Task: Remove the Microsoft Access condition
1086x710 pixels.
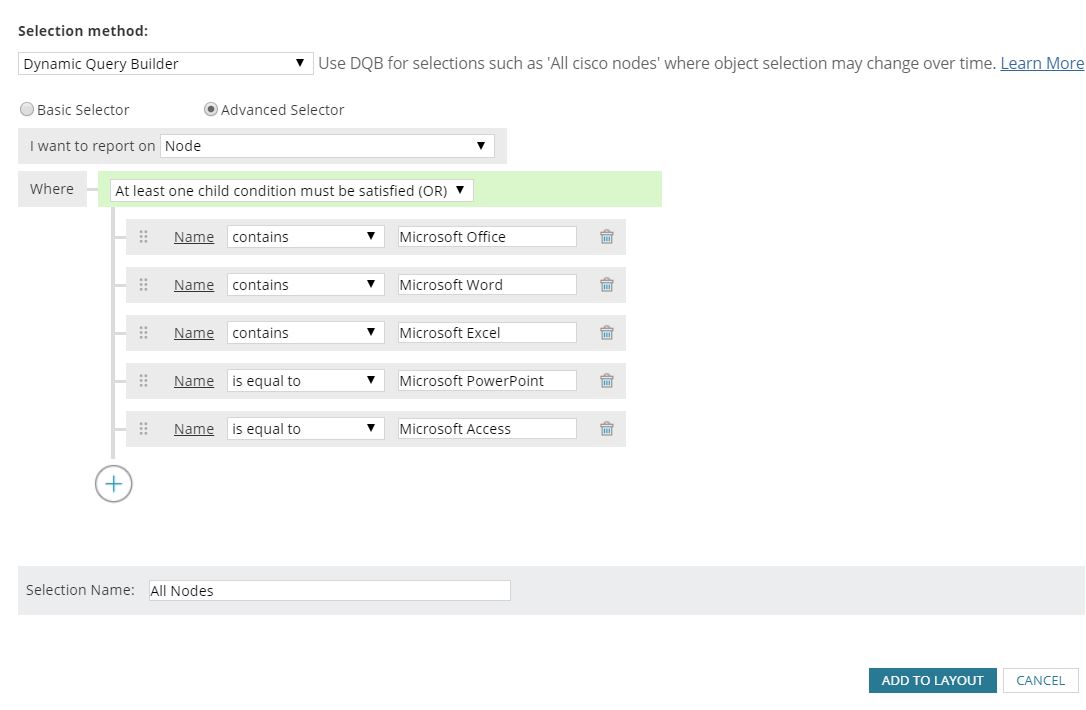Action: (606, 429)
